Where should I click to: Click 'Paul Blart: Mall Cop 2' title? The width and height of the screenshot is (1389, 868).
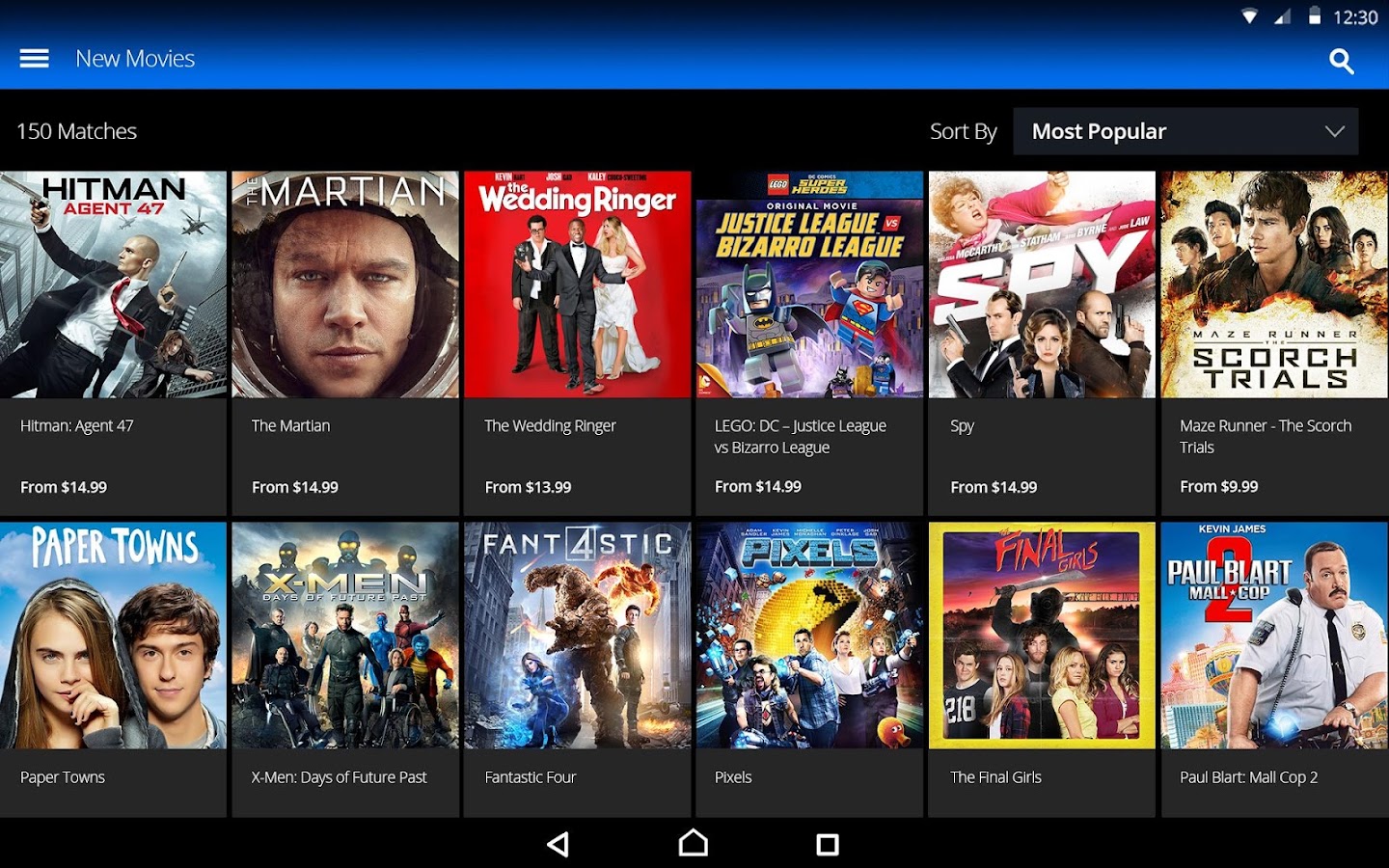(1248, 777)
